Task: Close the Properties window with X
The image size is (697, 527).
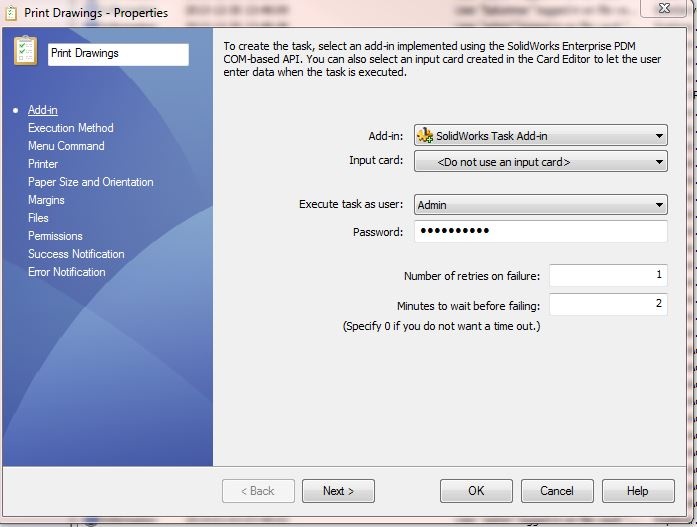Action: point(664,8)
